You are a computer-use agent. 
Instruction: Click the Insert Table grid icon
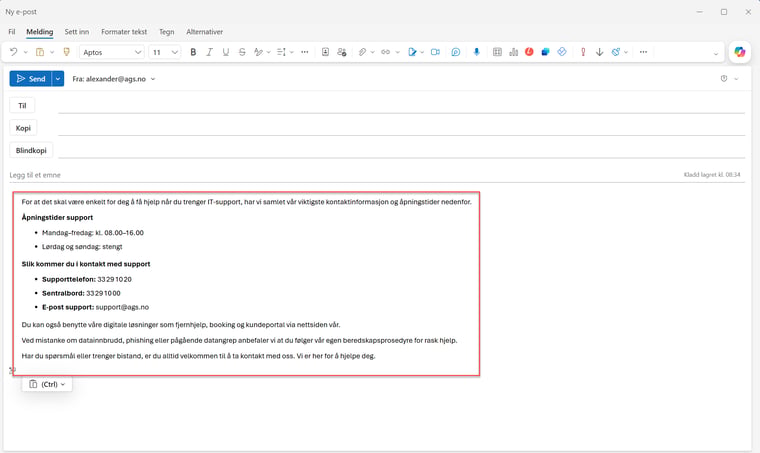[x=497, y=52]
